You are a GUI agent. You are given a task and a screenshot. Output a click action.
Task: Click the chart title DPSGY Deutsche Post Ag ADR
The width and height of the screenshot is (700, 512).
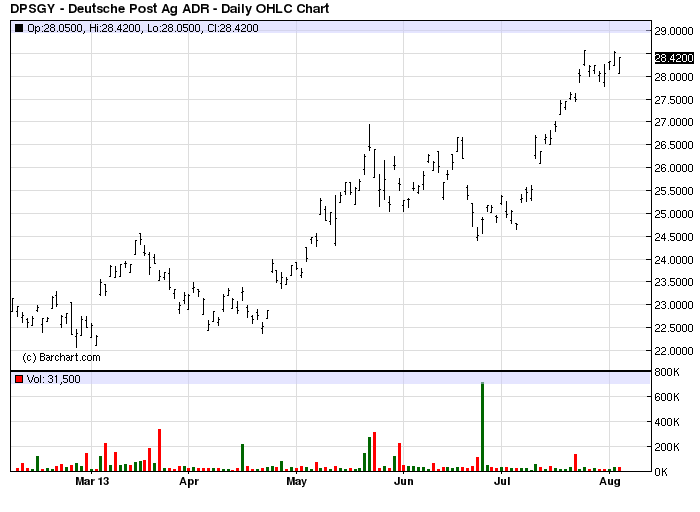pyautogui.click(x=170, y=8)
